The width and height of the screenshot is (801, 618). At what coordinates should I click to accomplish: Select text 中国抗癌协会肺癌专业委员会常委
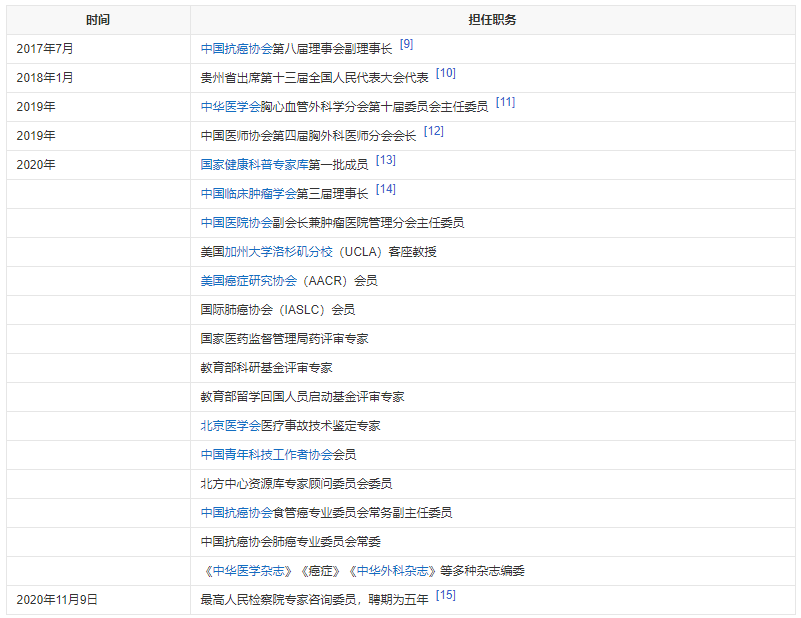point(291,542)
